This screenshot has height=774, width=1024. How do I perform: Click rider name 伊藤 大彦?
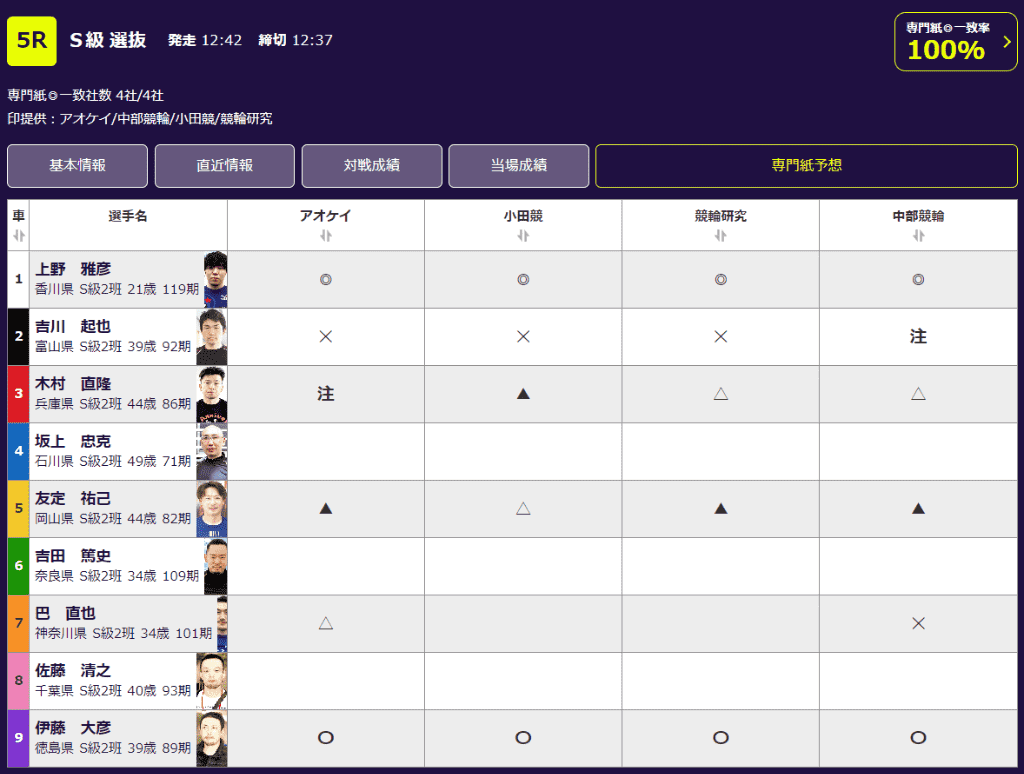[73, 728]
